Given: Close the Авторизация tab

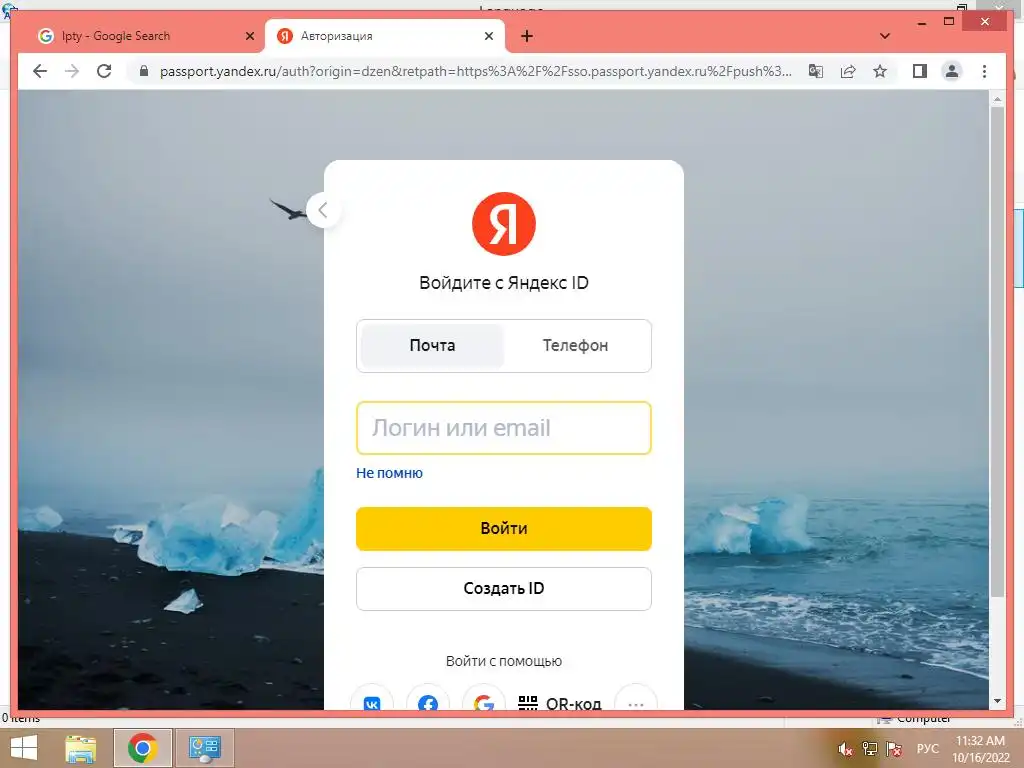Looking at the screenshot, I should [x=488, y=37].
